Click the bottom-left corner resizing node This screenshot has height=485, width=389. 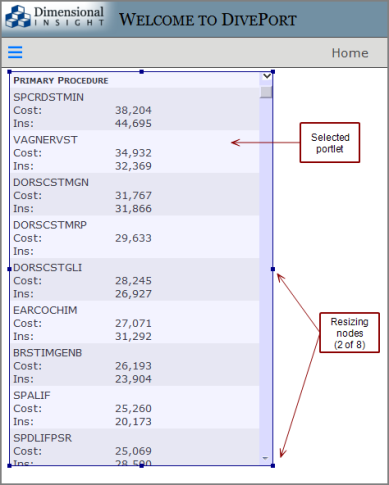click(x=10, y=465)
